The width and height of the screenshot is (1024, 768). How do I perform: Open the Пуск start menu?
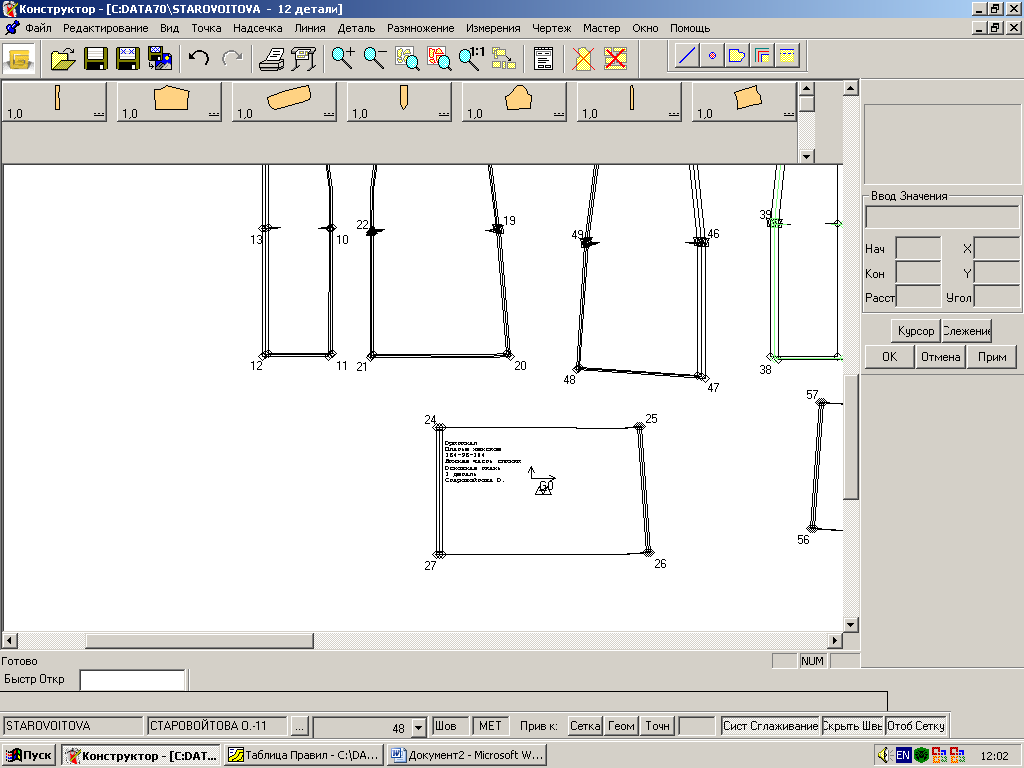click(28, 755)
